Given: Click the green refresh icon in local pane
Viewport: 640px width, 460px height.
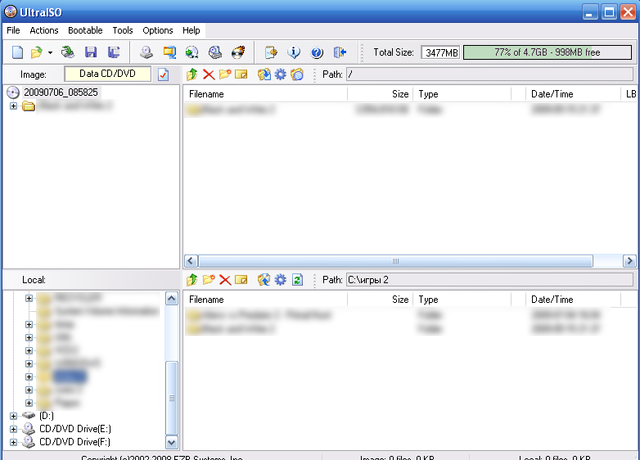Looking at the screenshot, I should point(298,280).
